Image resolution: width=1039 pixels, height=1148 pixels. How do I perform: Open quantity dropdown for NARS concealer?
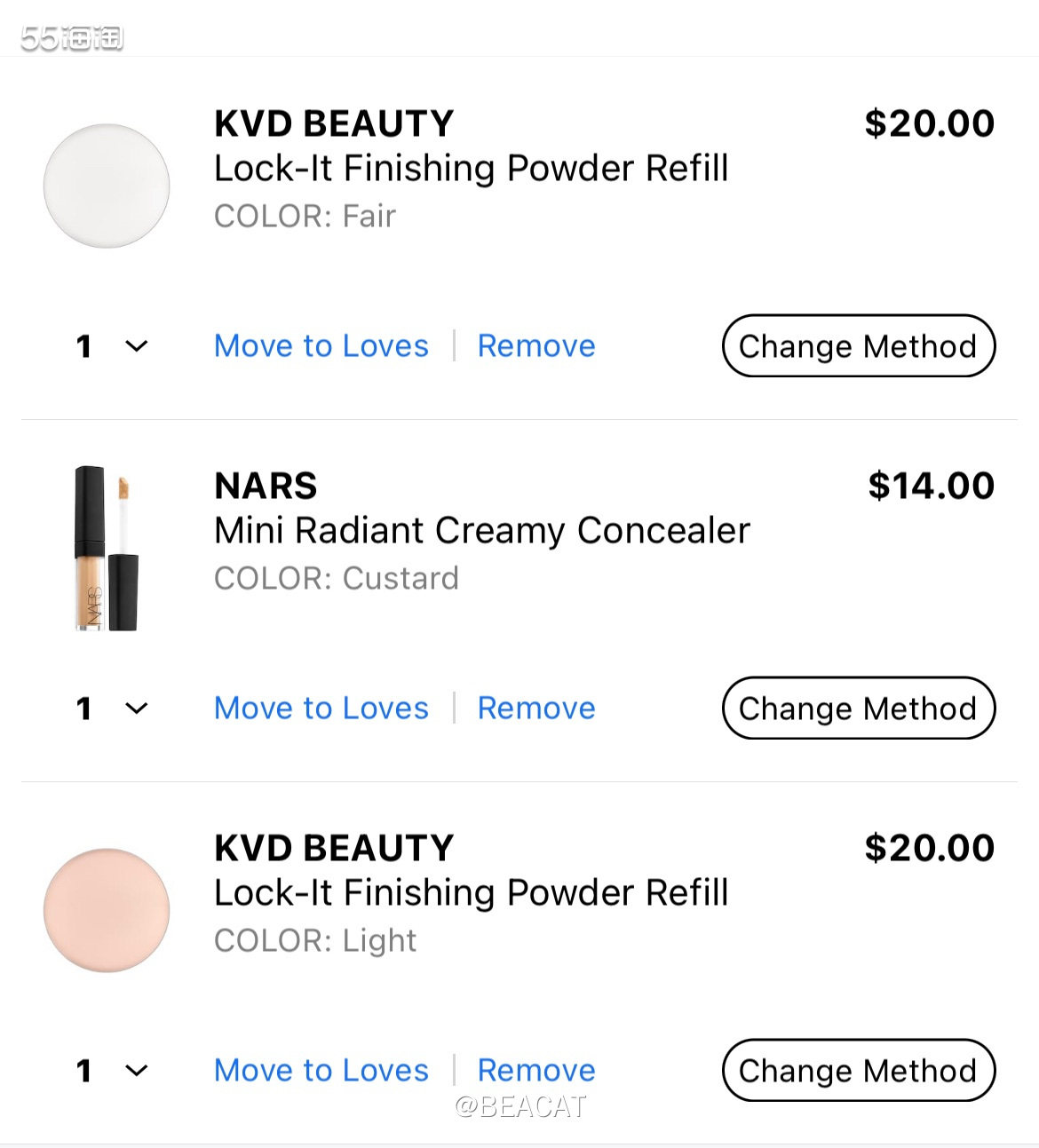[x=112, y=709]
